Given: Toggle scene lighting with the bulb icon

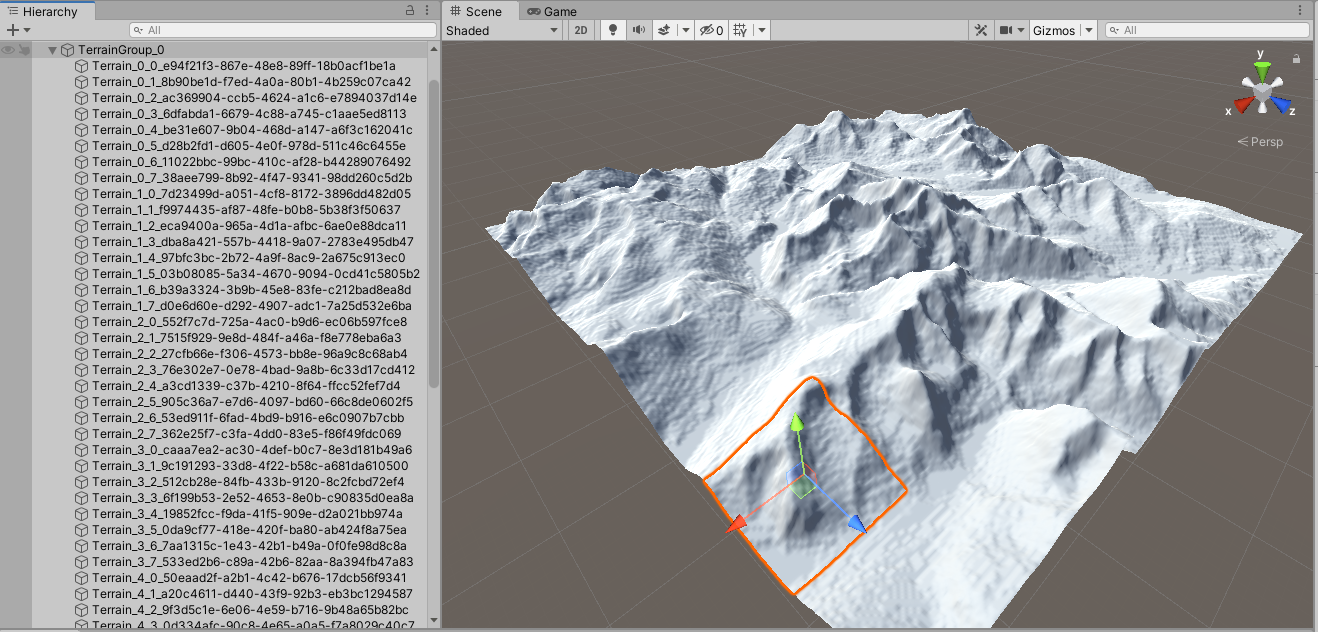Looking at the screenshot, I should pyautogui.click(x=611, y=30).
